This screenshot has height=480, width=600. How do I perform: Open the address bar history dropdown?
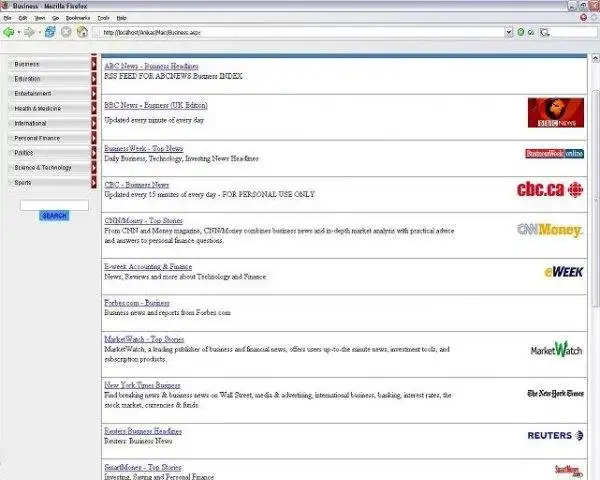509,32
